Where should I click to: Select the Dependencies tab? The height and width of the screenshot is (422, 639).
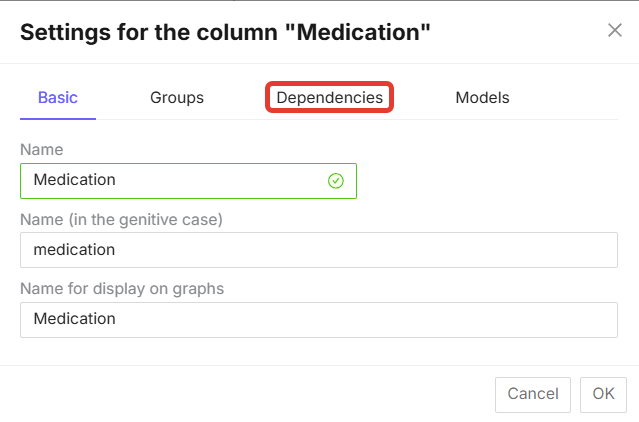329,98
